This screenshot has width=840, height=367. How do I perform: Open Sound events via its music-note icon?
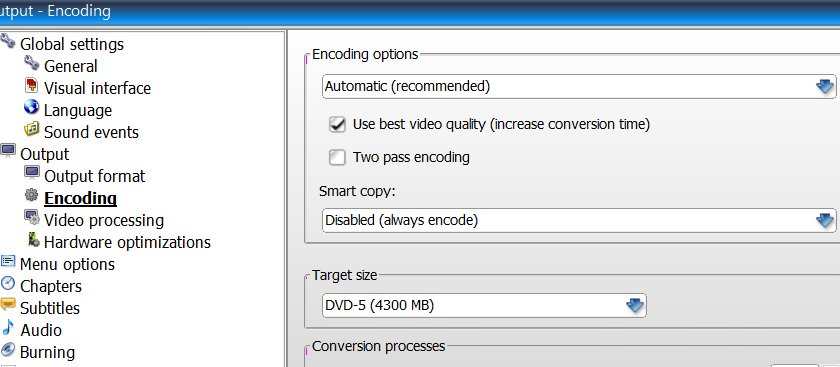[x=32, y=130]
